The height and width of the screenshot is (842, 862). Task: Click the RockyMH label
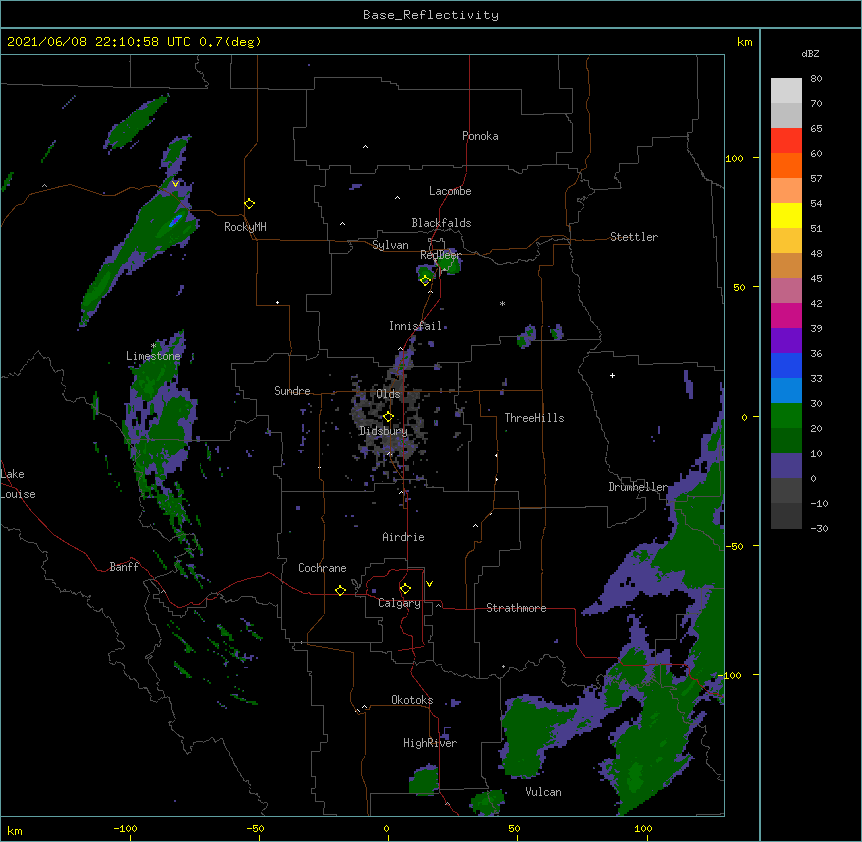coord(245,227)
